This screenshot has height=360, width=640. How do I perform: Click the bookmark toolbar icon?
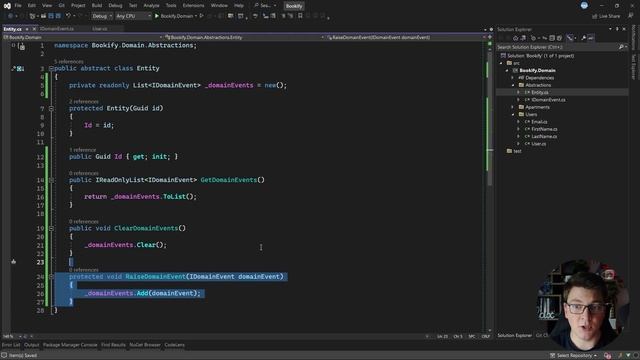pos(300,16)
